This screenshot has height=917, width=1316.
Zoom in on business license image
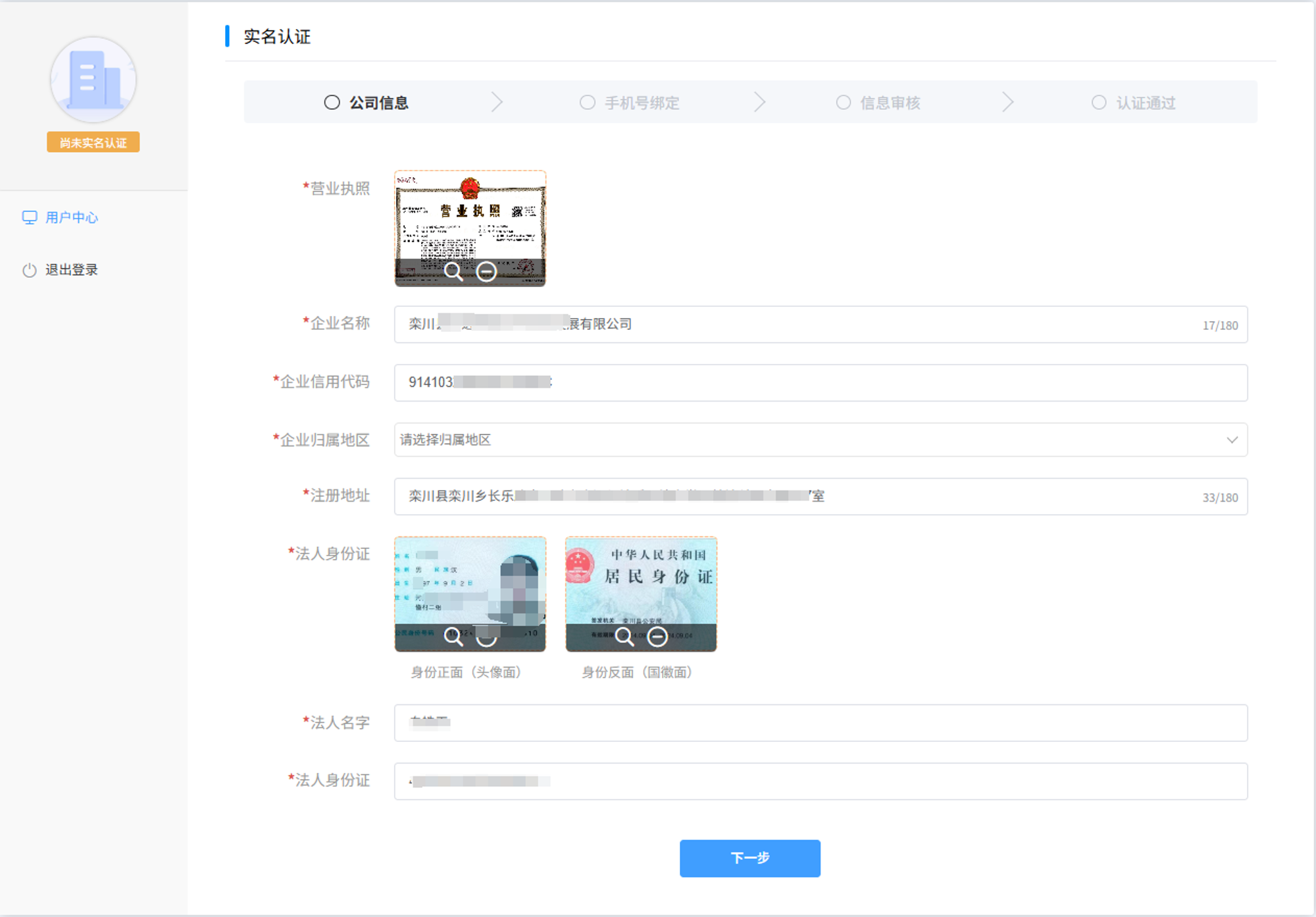coord(453,271)
